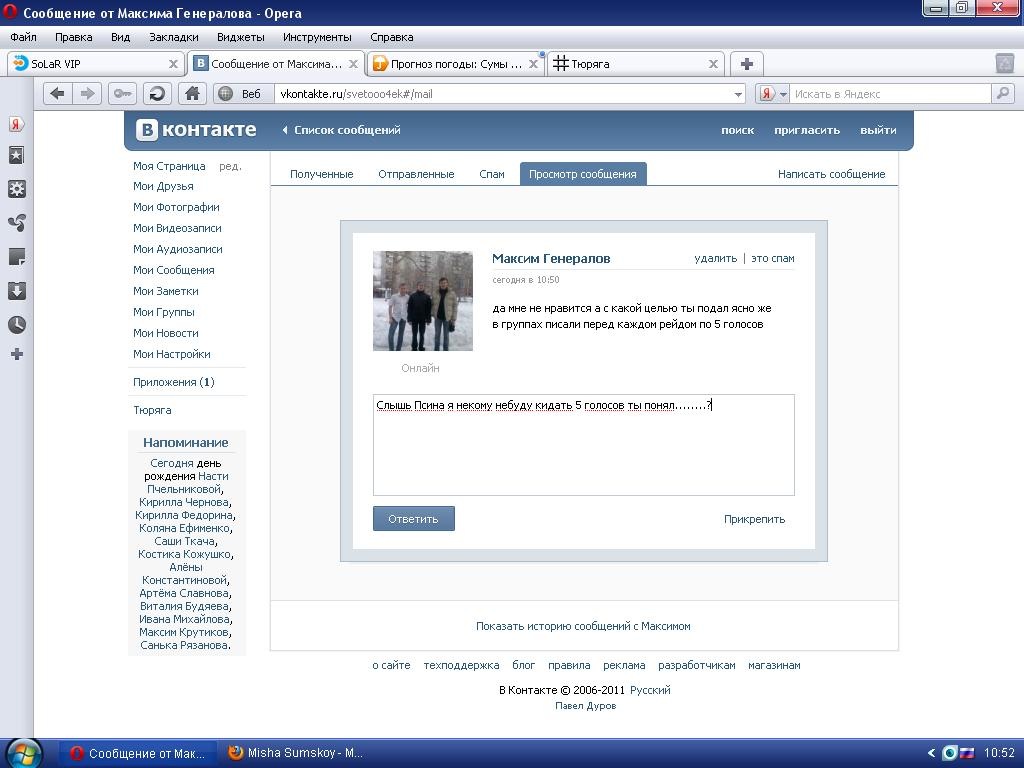Click поиск in the VK header

(737, 130)
